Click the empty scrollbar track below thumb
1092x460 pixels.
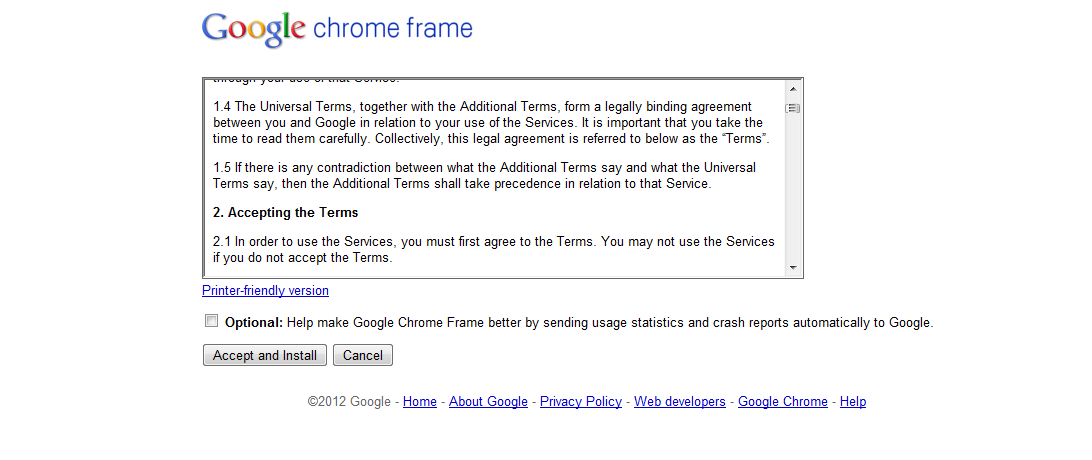point(793,190)
